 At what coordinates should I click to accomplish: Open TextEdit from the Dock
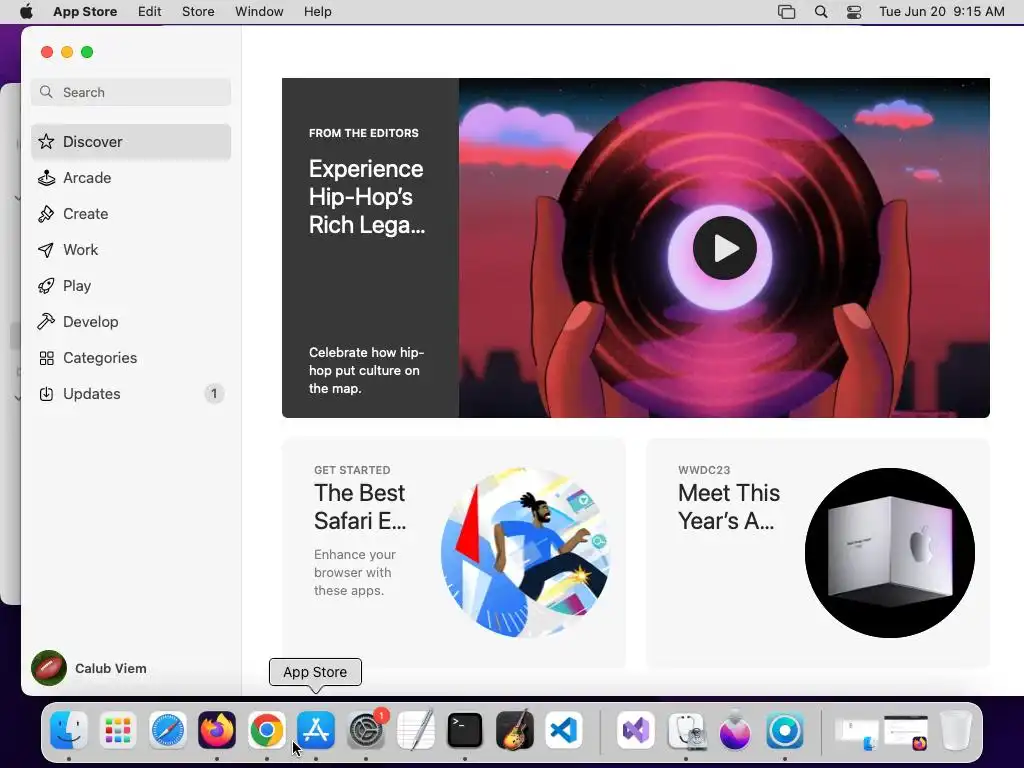pos(415,730)
